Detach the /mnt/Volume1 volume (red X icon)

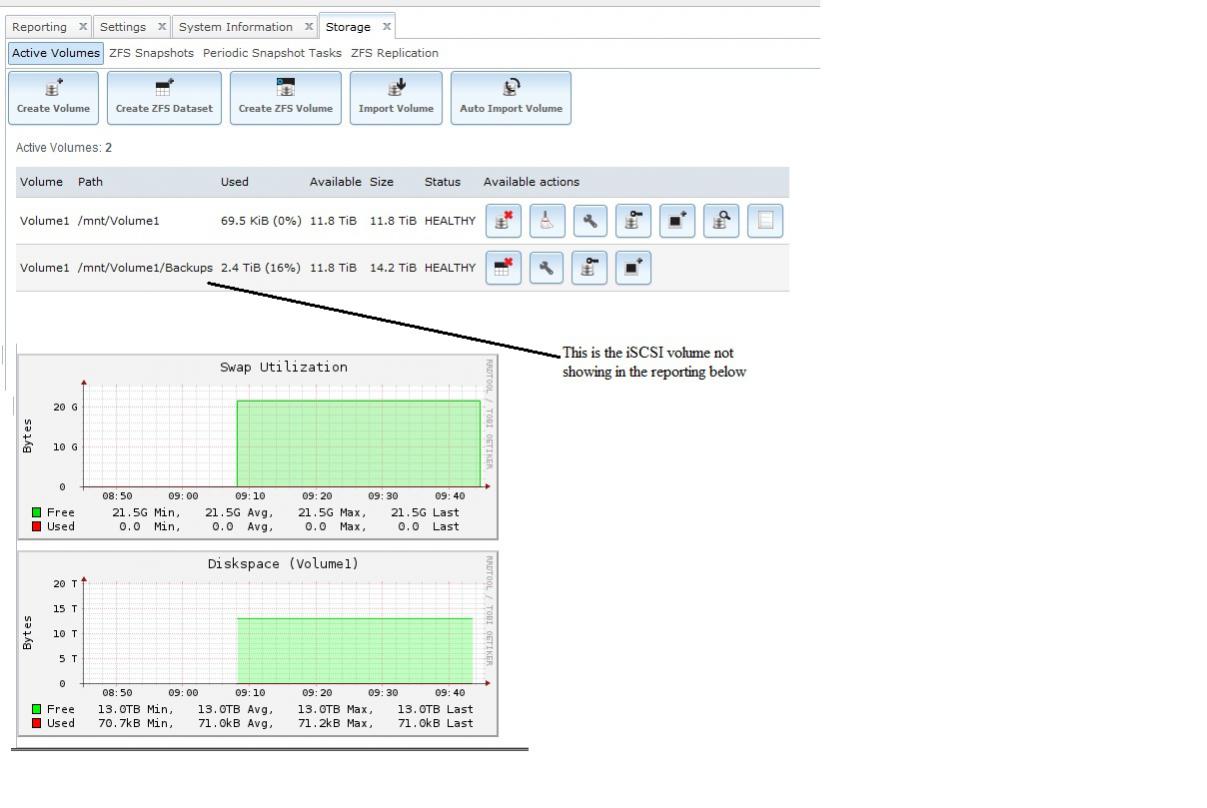click(503, 221)
